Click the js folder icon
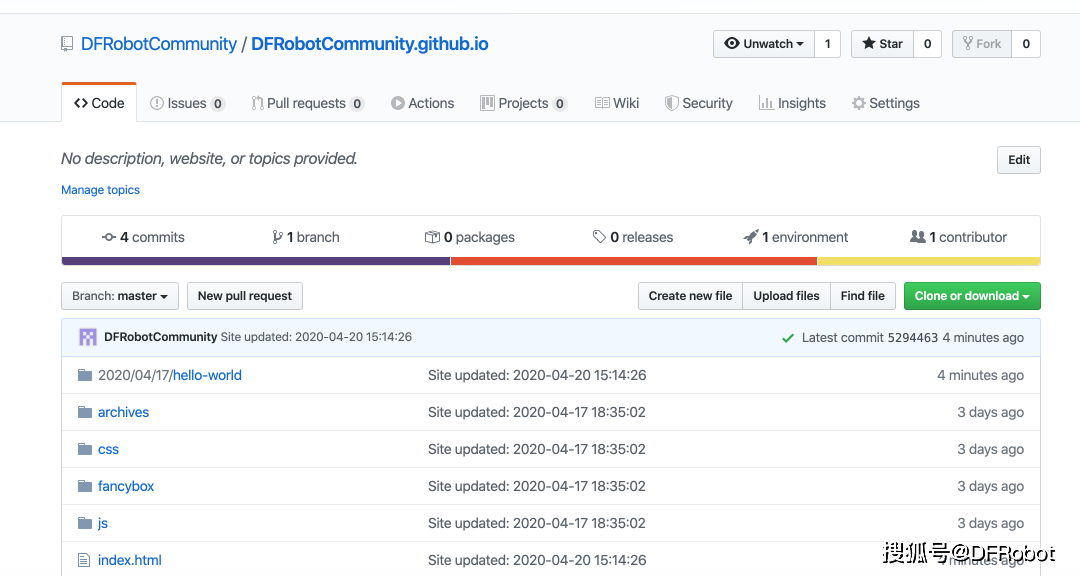 [85, 523]
